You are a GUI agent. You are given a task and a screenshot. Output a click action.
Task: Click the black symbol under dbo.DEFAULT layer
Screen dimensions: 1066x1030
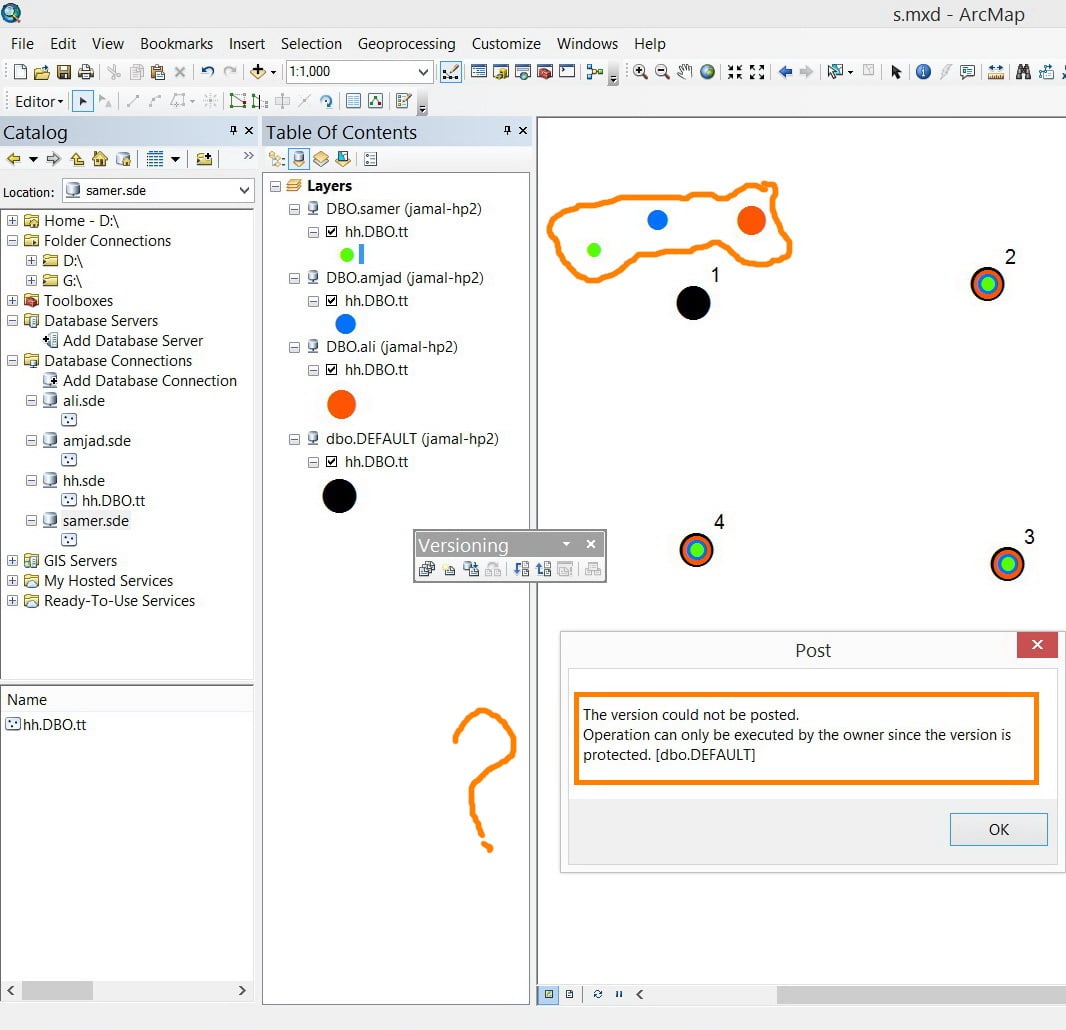[339, 496]
